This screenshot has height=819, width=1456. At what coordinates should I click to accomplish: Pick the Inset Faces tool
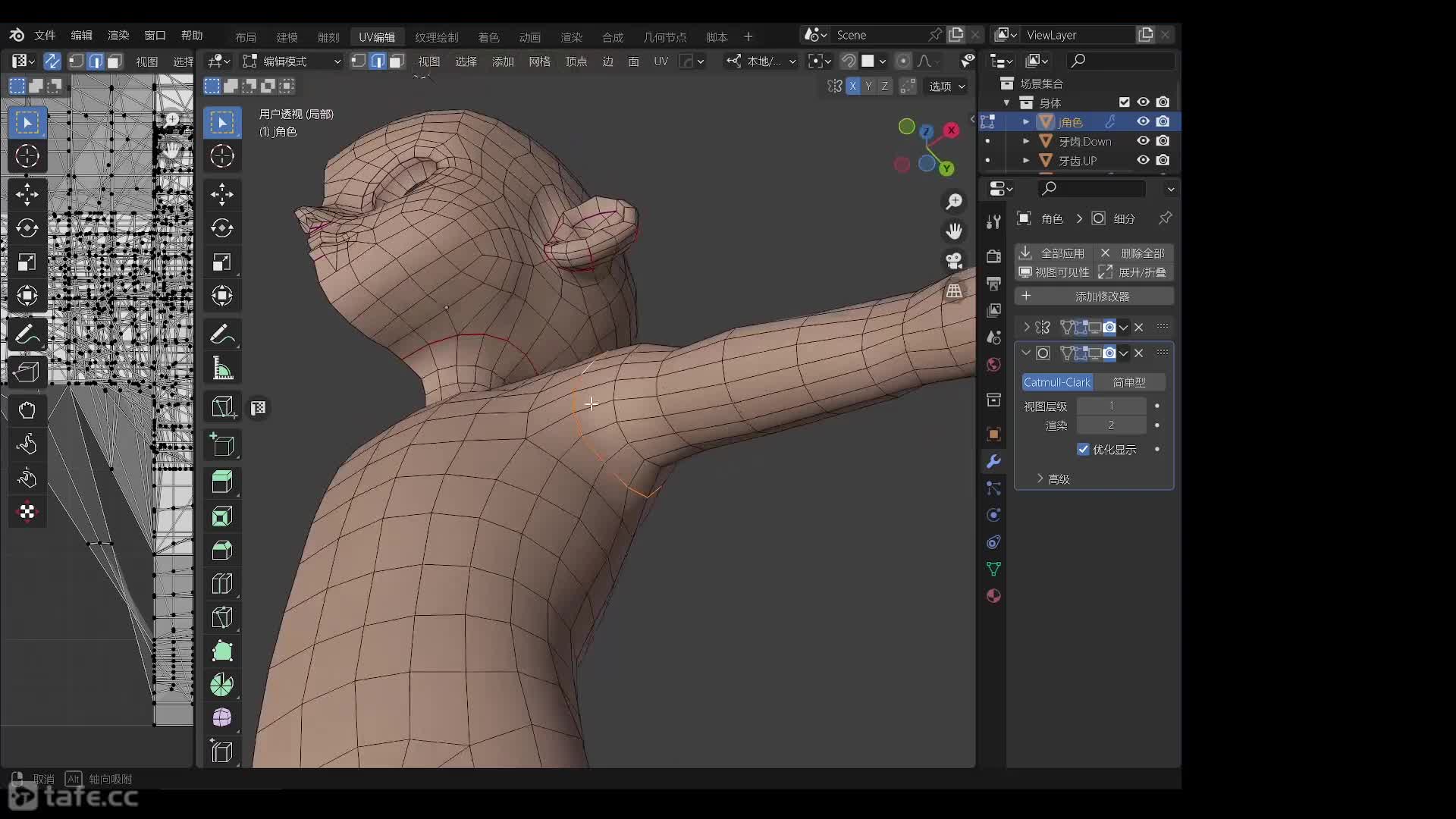pyautogui.click(x=222, y=516)
